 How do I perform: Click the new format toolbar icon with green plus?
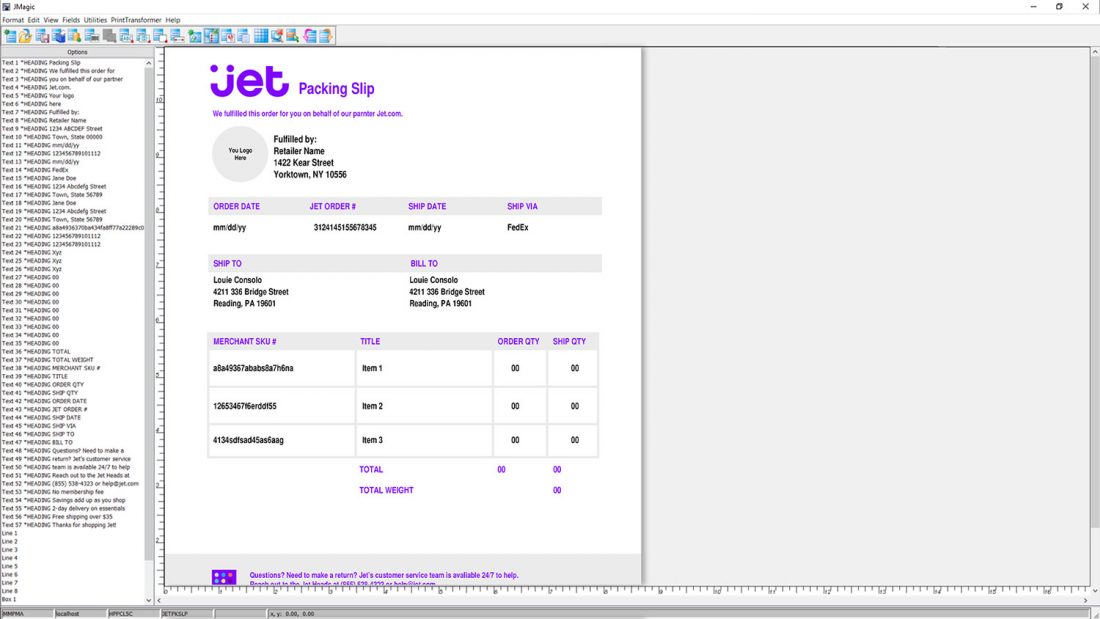click(12, 35)
